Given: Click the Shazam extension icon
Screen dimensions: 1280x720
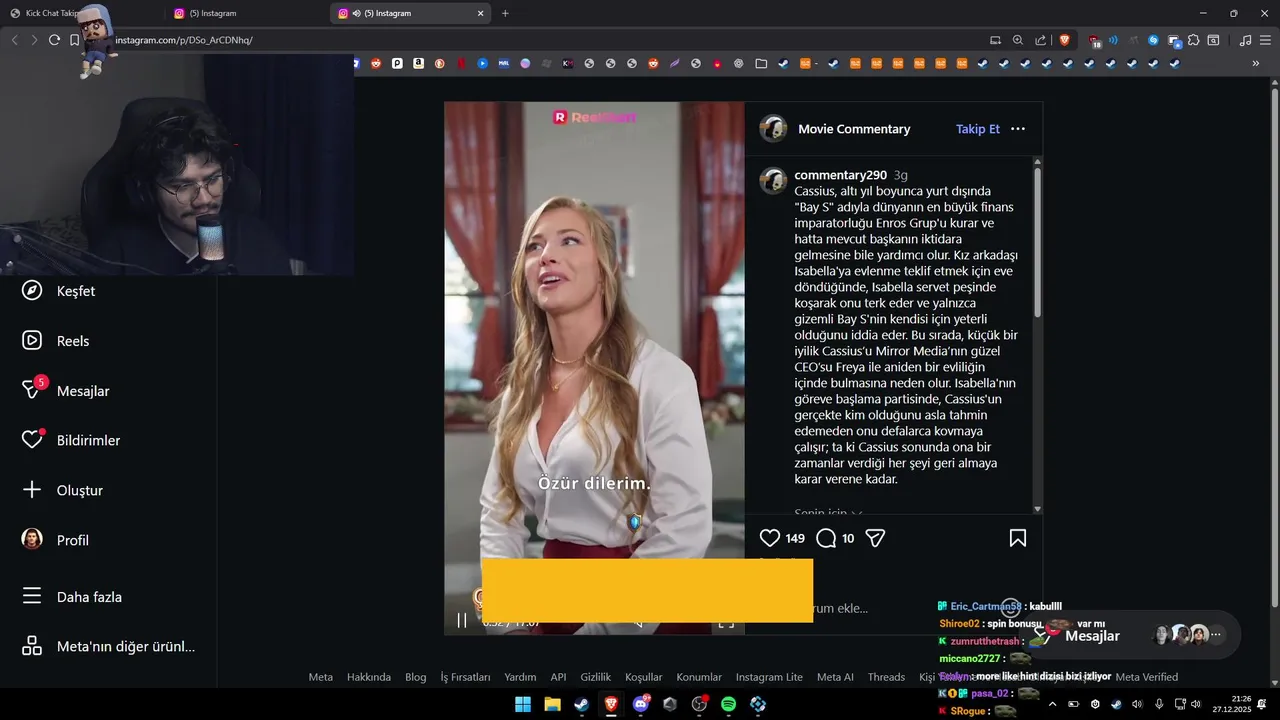Looking at the screenshot, I should click(1153, 40).
